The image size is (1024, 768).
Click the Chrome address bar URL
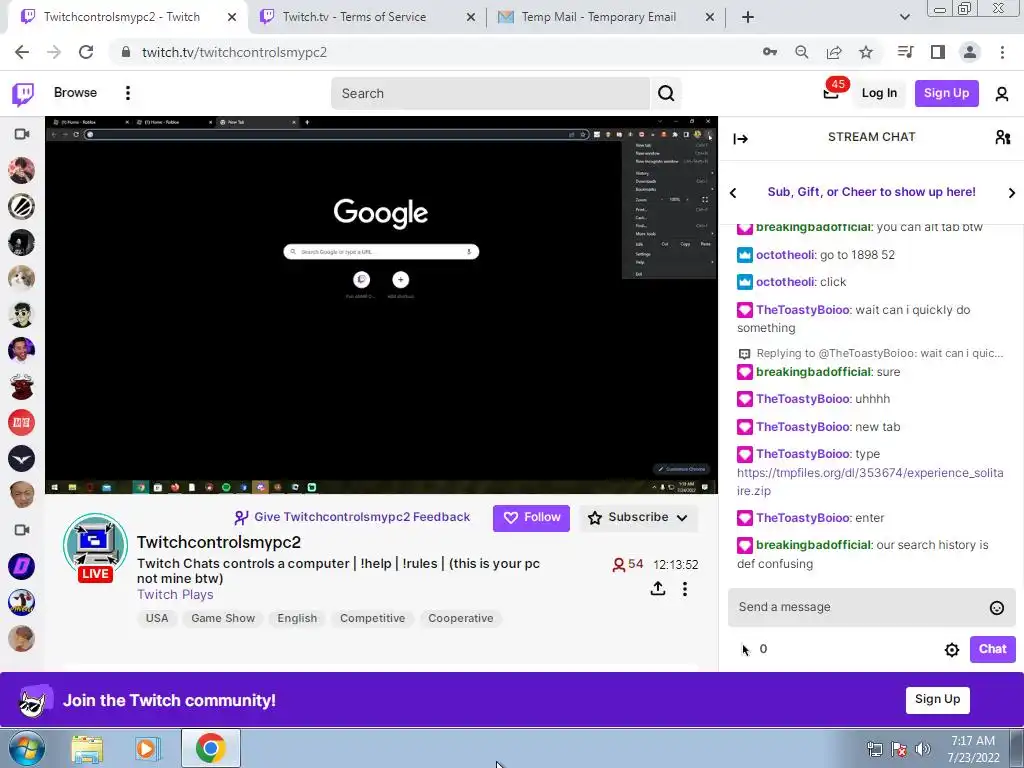click(x=234, y=52)
